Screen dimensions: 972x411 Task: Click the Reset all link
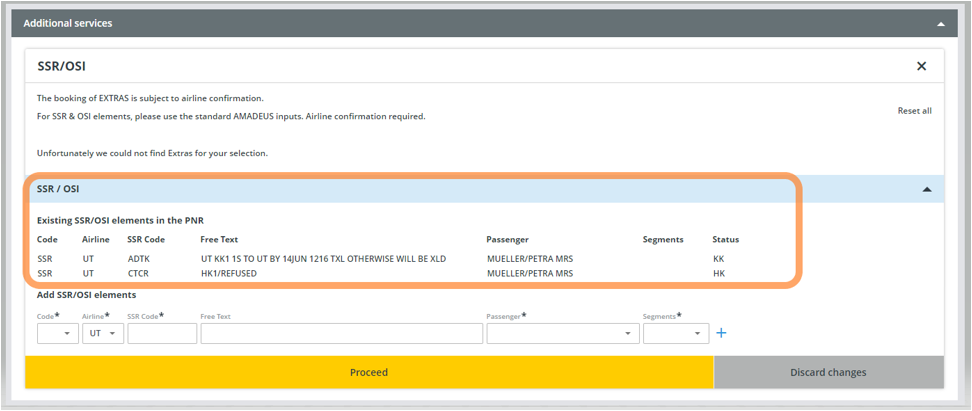coord(914,111)
